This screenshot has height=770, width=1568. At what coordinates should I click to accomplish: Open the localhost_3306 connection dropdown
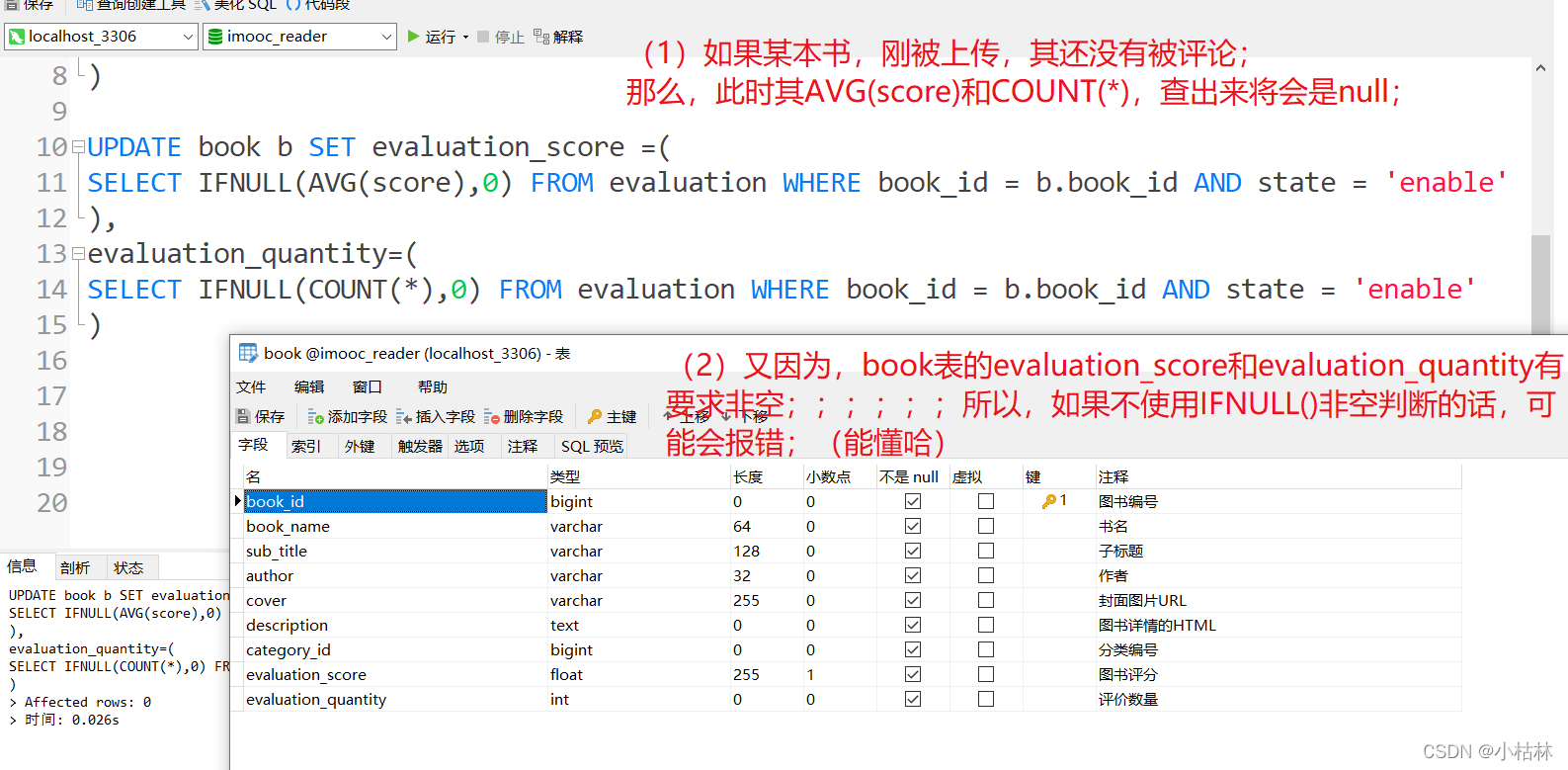click(102, 37)
